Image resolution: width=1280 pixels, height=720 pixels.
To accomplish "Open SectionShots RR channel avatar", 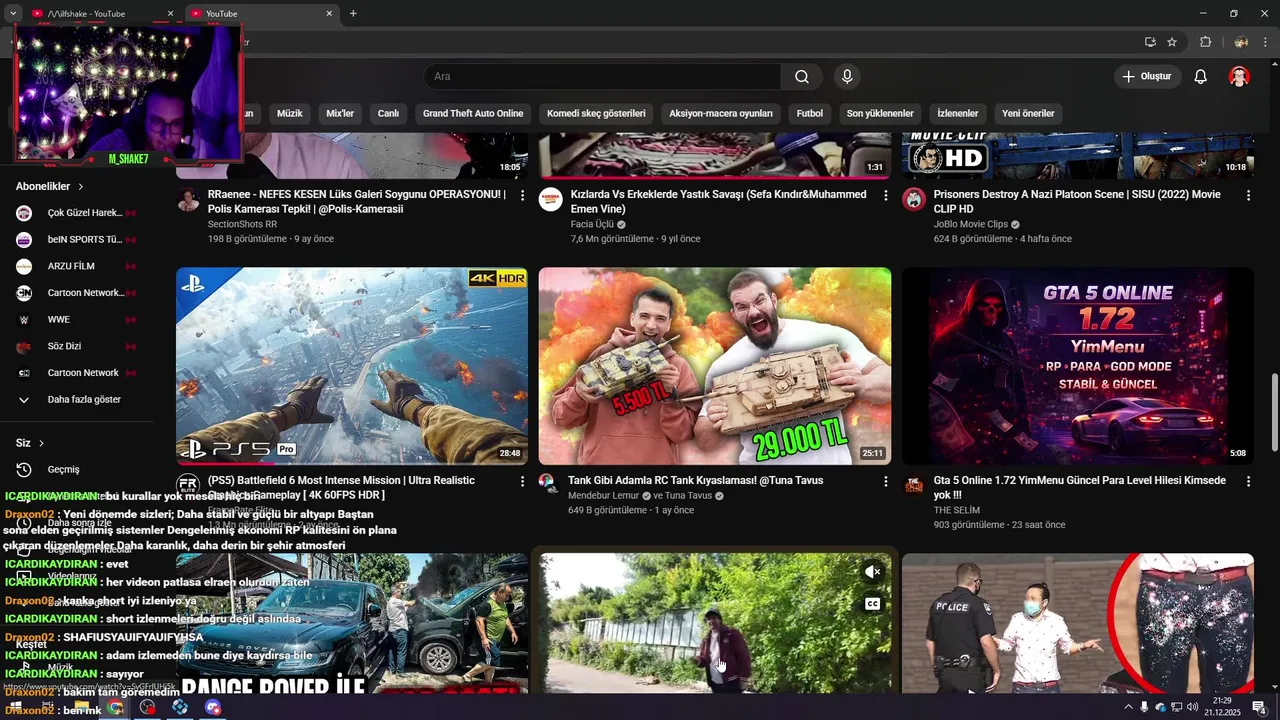I will tap(188, 199).
